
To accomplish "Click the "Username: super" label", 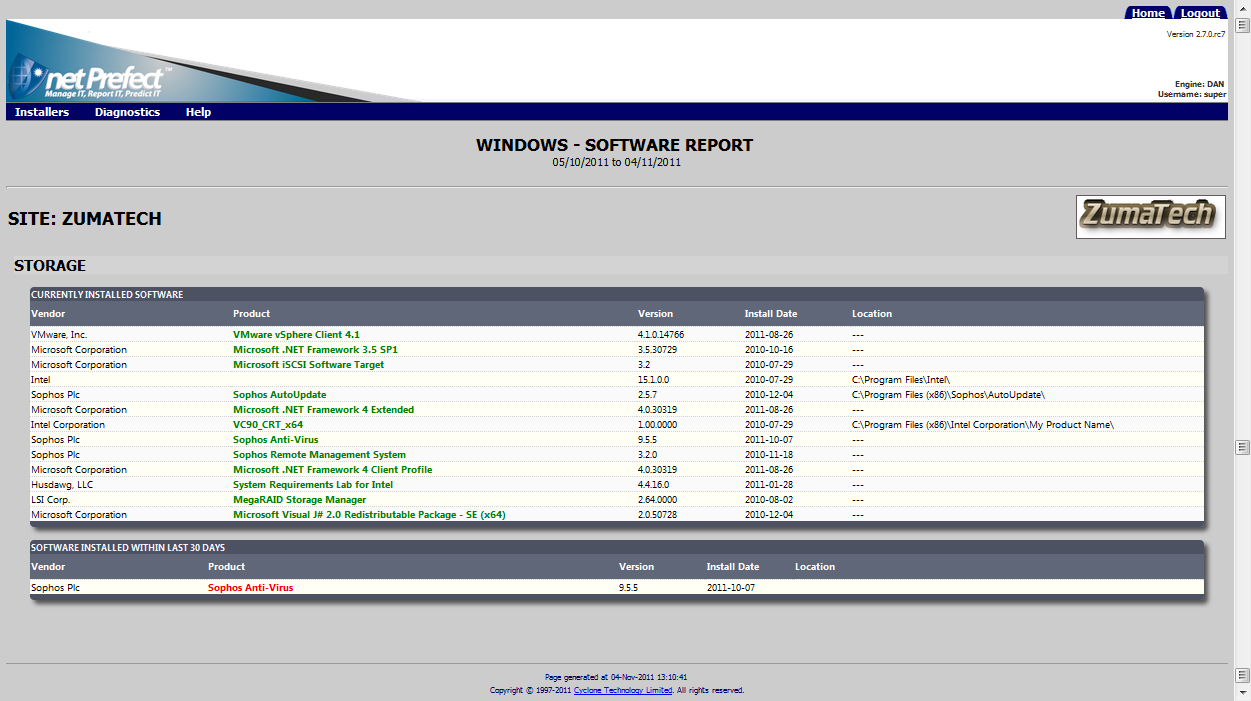I will tap(1192, 94).
